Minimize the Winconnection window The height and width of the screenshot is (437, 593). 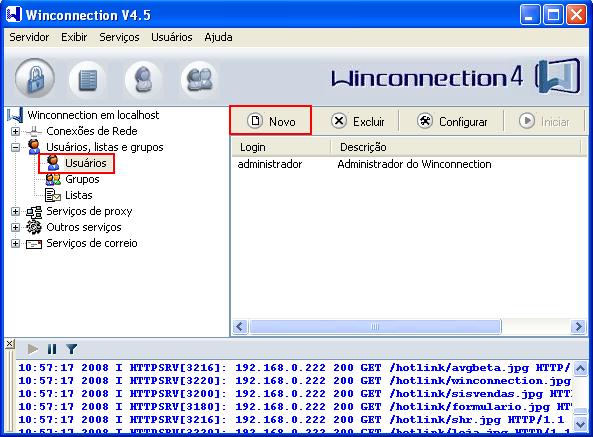point(529,15)
